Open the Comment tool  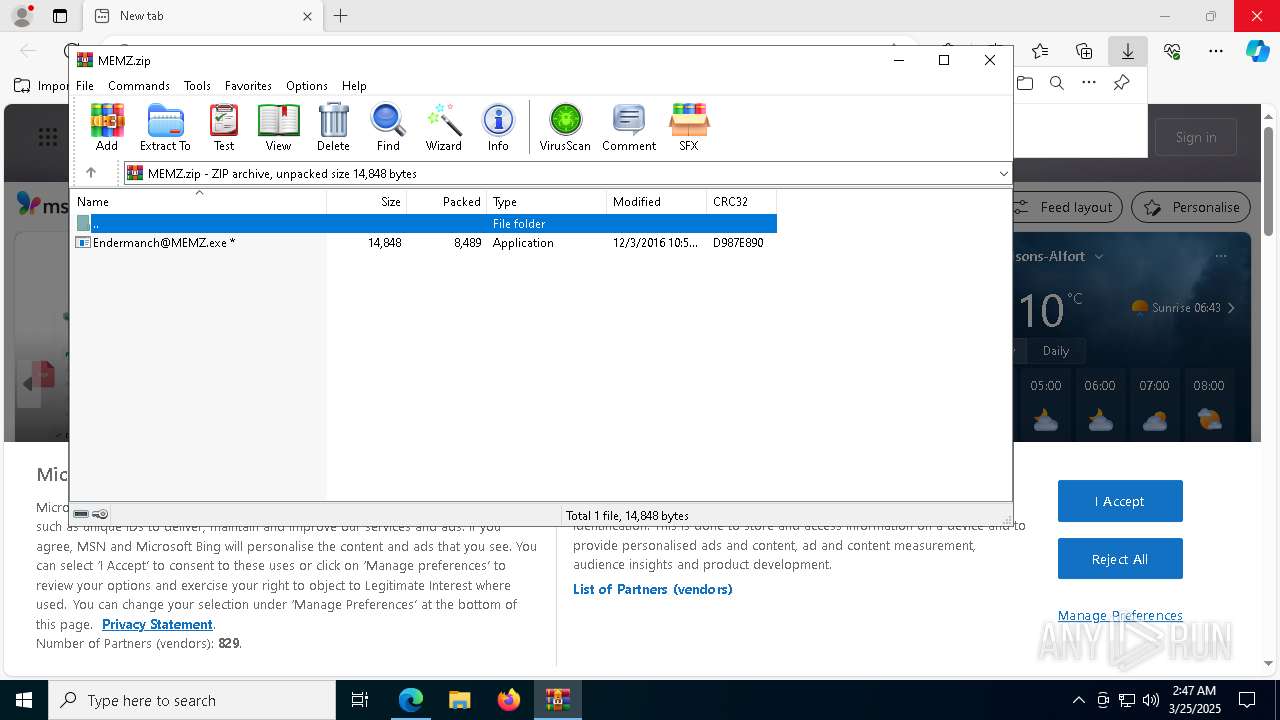629,127
